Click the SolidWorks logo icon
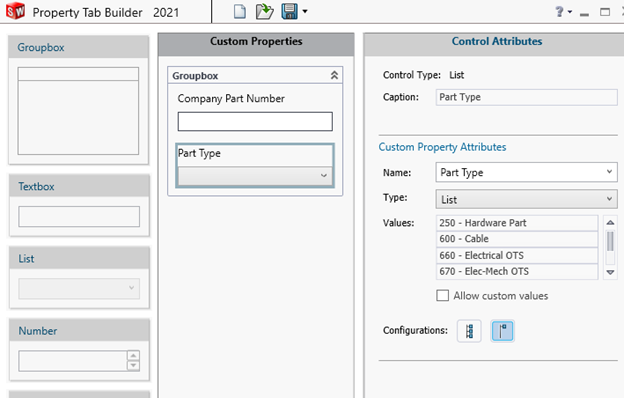The height and width of the screenshot is (398, 624). point(15,11)
